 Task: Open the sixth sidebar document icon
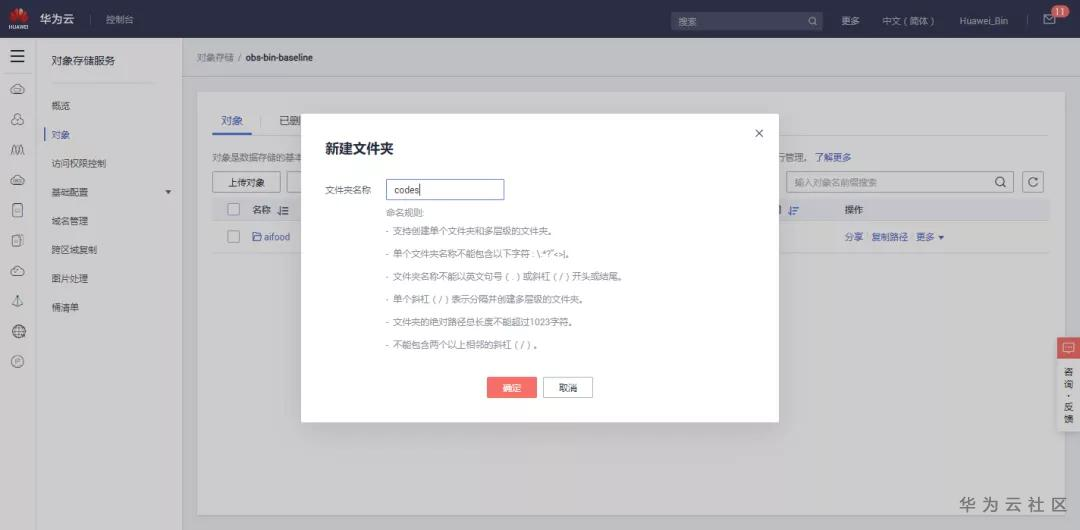[x=18, y=241]
